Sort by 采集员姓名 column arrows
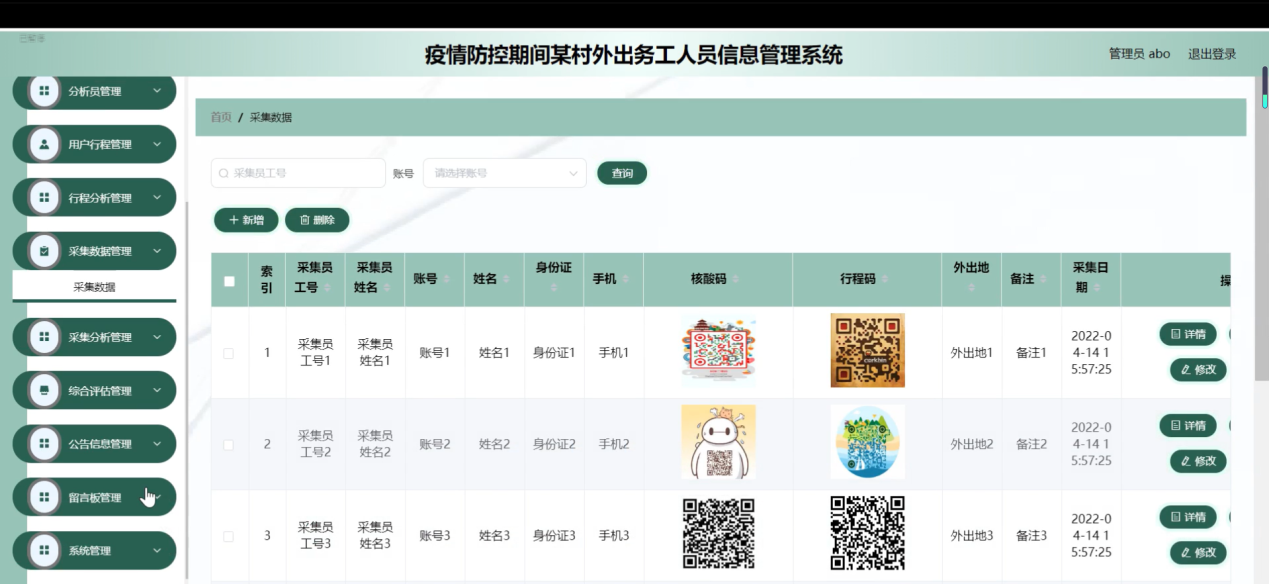The image size is (1269, 584). pyautogui.click(x=386, y=288)
